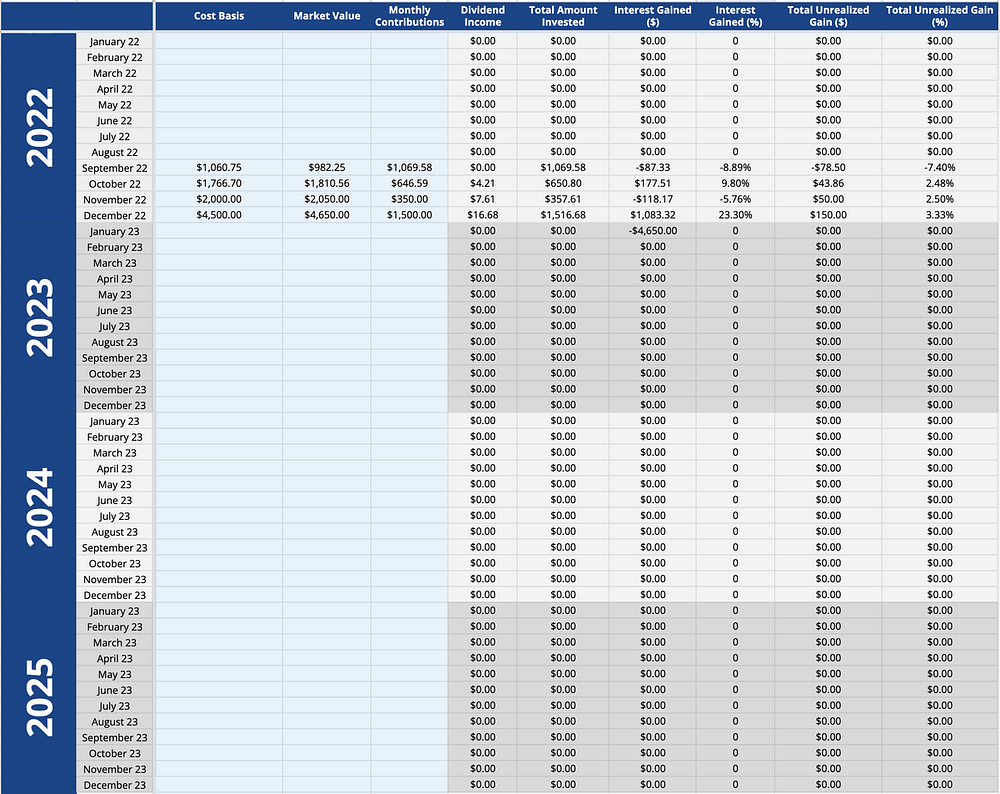The width and height of the screenshot is (1000, 794).
Task: Select the -7.40% unrealized gain cell
Action: coord(939,168)
